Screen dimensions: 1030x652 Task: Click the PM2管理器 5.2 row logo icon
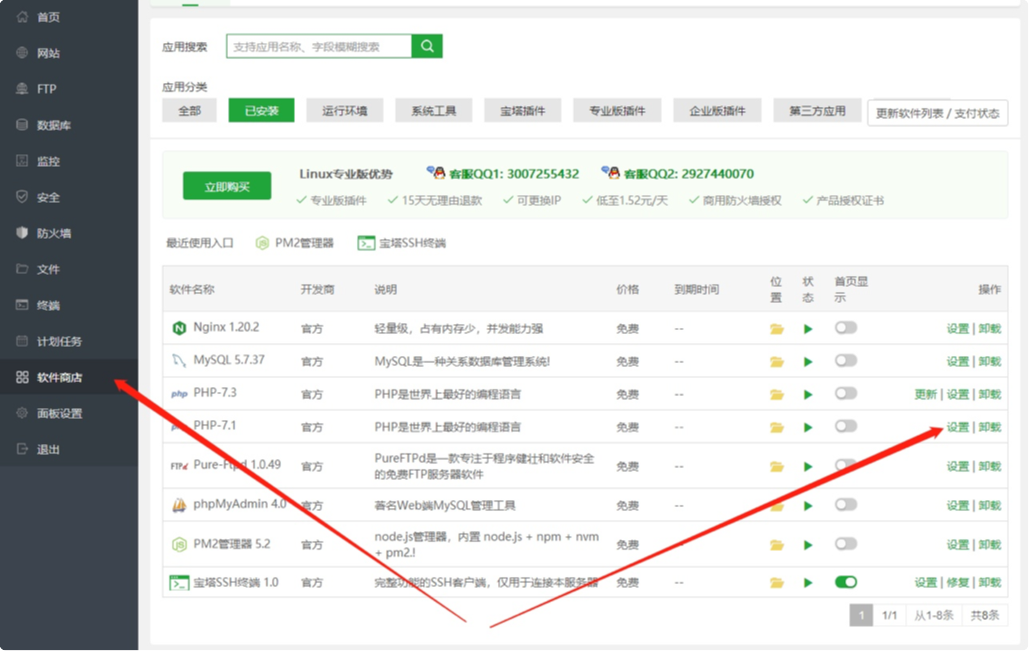[179, 544]
